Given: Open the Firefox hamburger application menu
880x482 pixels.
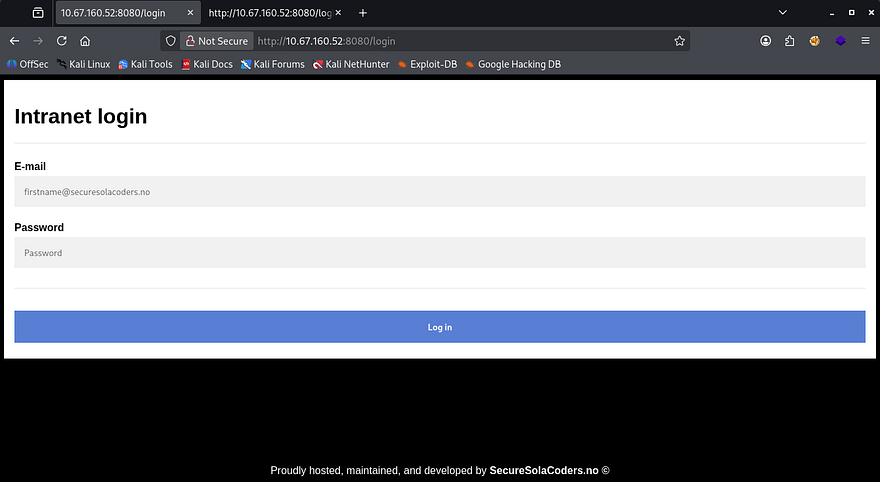Looking at the screenshot, I should tap(866, 41).
